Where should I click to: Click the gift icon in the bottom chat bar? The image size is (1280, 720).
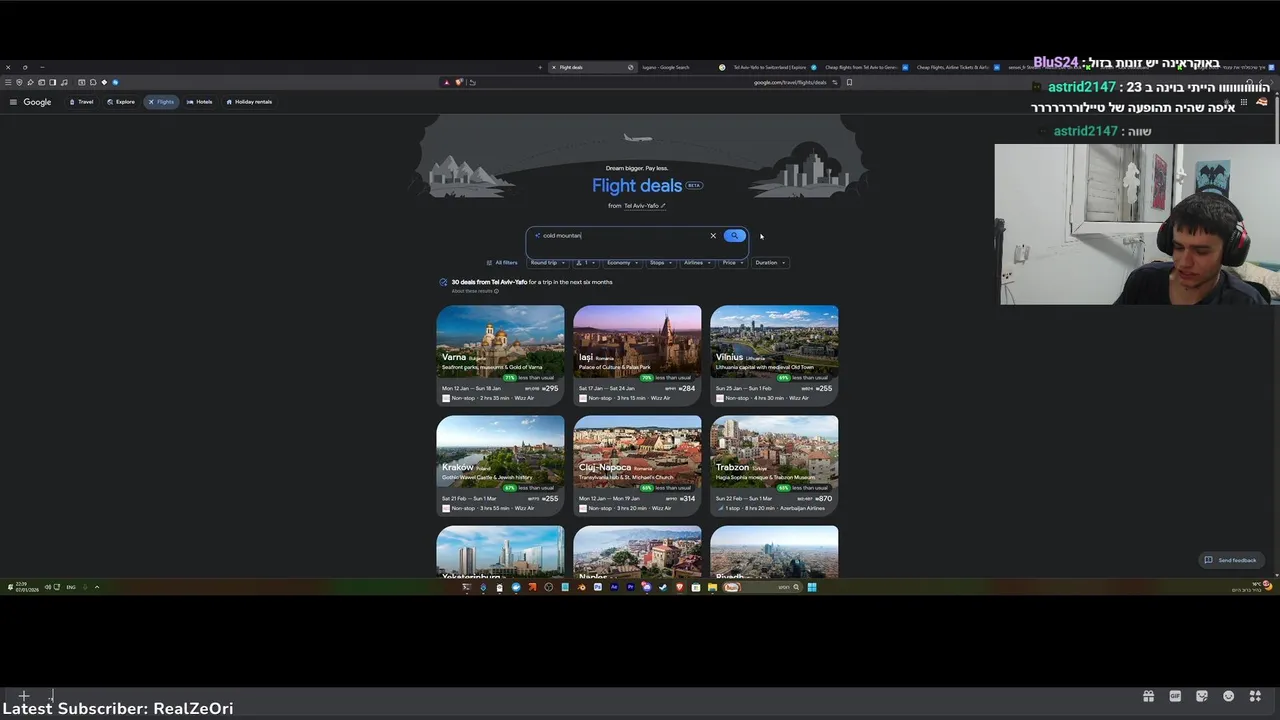tap(1148, 696)
